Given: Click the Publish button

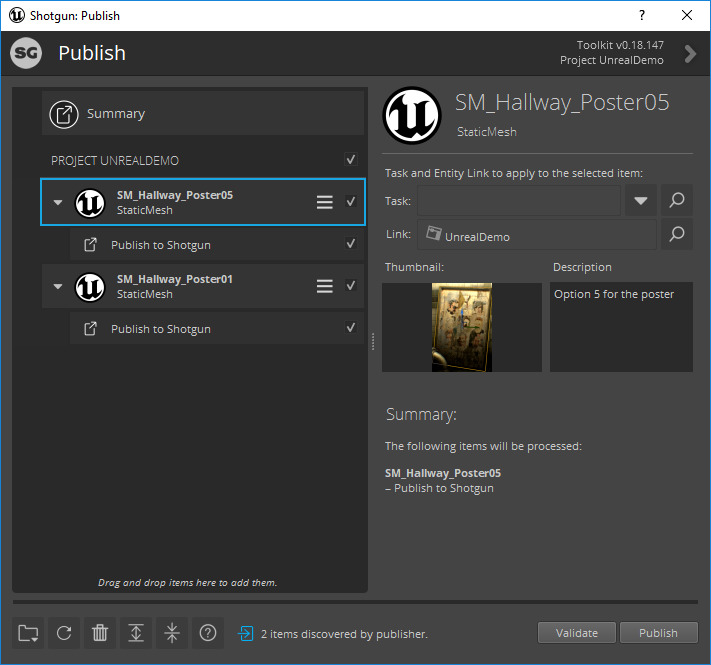Looking at the screenshot, I should 658,633.
